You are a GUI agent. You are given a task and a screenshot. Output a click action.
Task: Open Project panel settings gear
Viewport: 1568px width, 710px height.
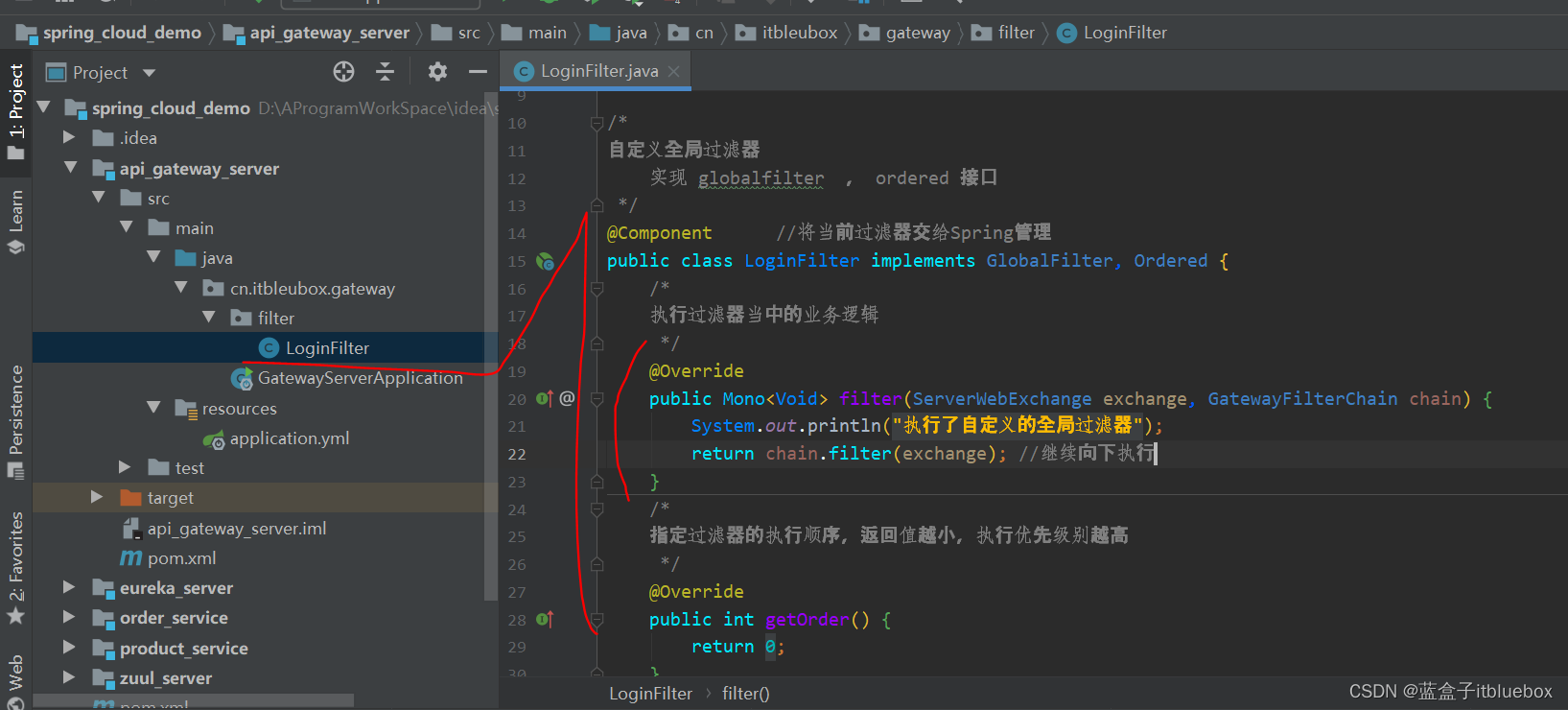coord(437,72)
